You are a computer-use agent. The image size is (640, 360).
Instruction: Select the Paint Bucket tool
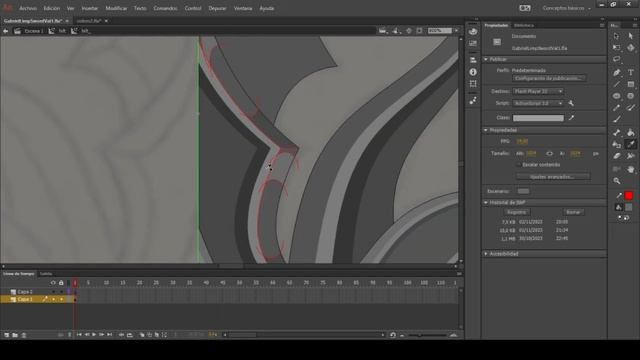(x=631, y=133)
